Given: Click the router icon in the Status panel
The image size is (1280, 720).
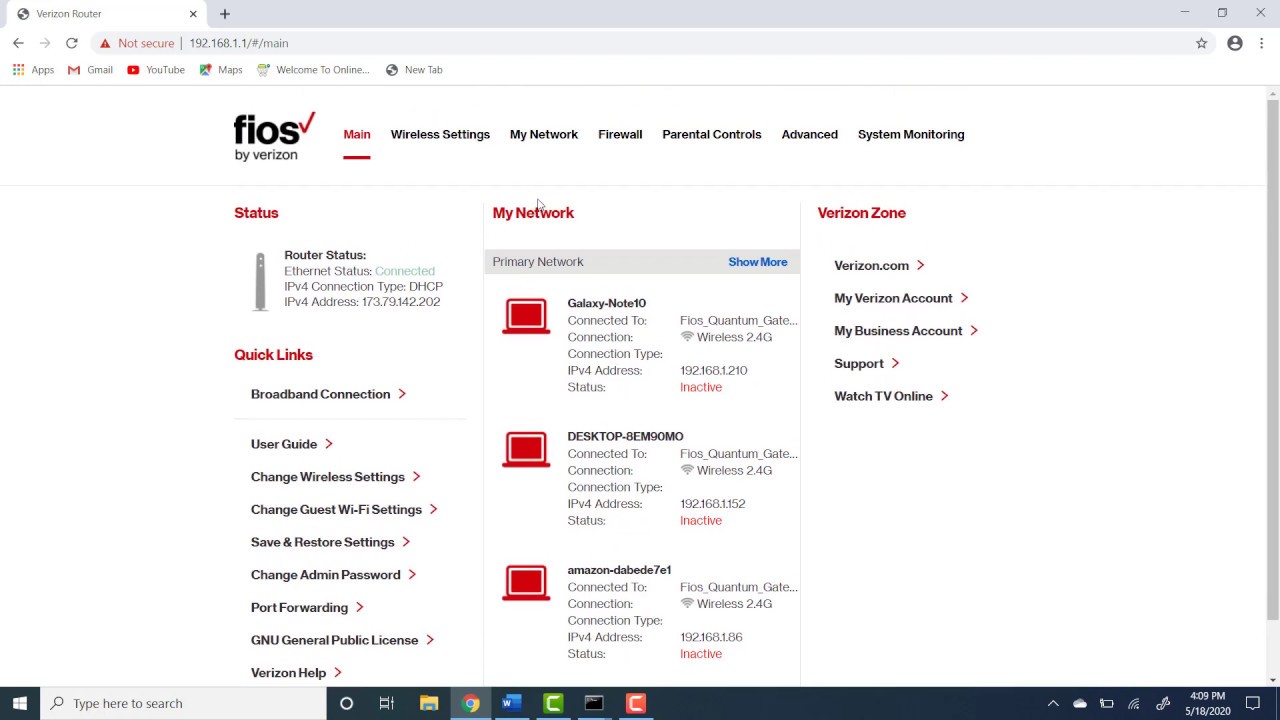Looking at the screenshot, I should (259, 281).
